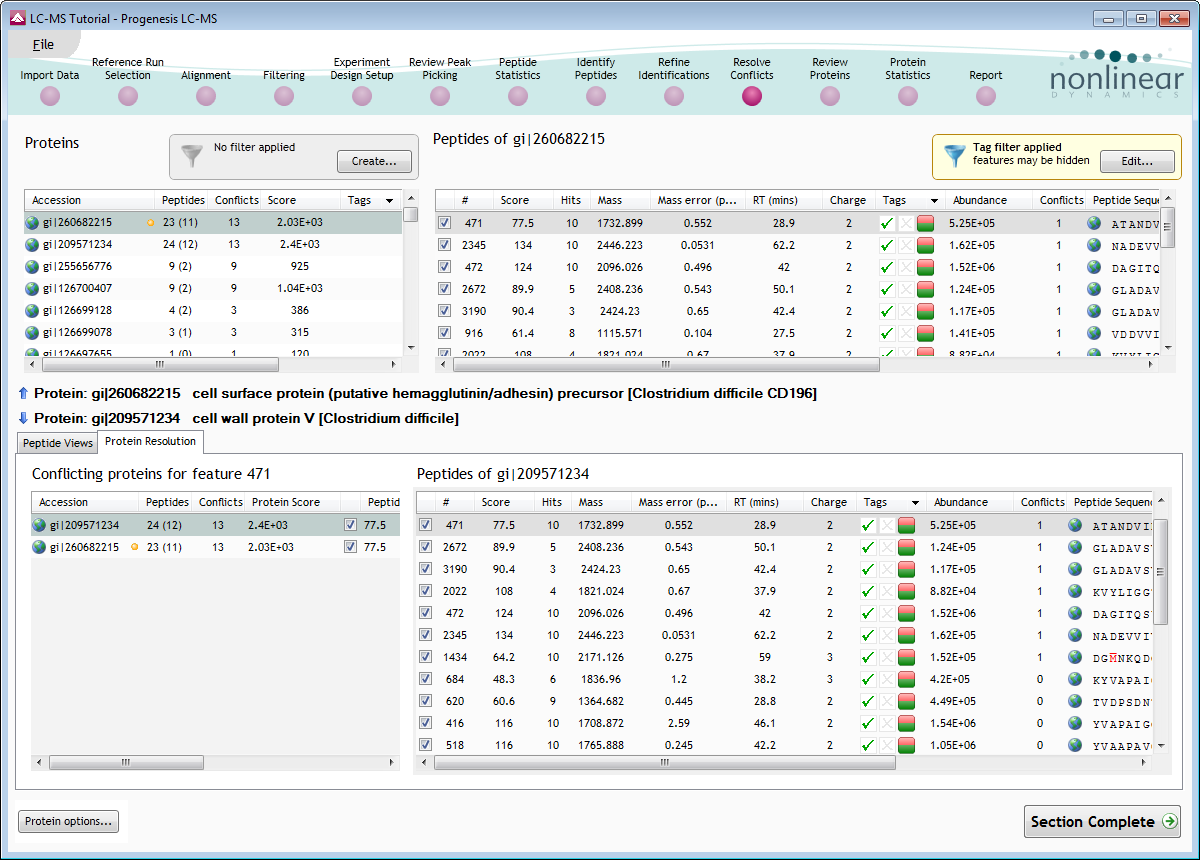The height and width of the screenshot is (860, 1200).
Task: Click the Peptides column header in Proteins table
Action: pyautogui.click(x=183, y=201)
